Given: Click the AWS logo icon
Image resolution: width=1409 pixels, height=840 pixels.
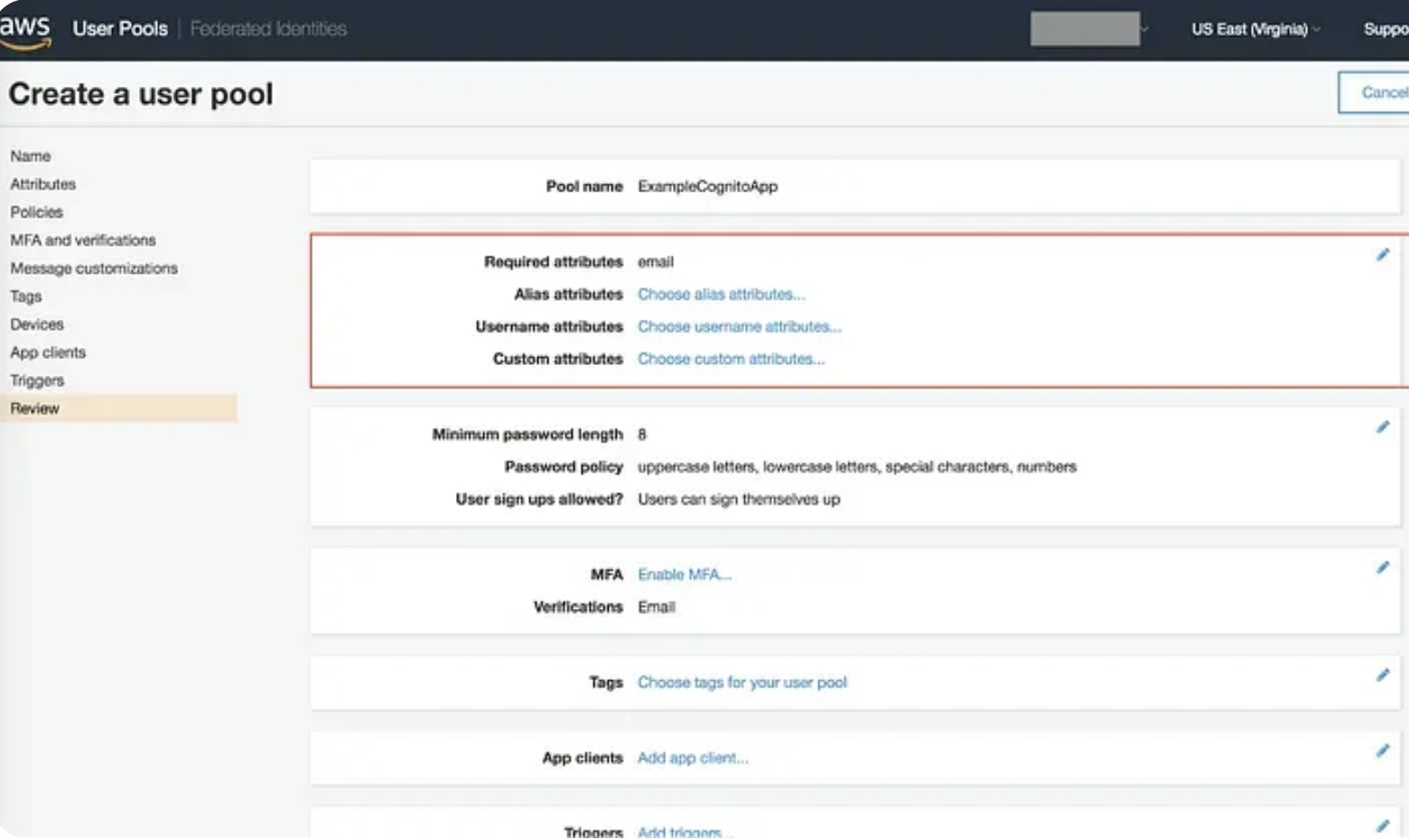Looking at the screenshot, I should pyautogui.click(x=25, y=30).
